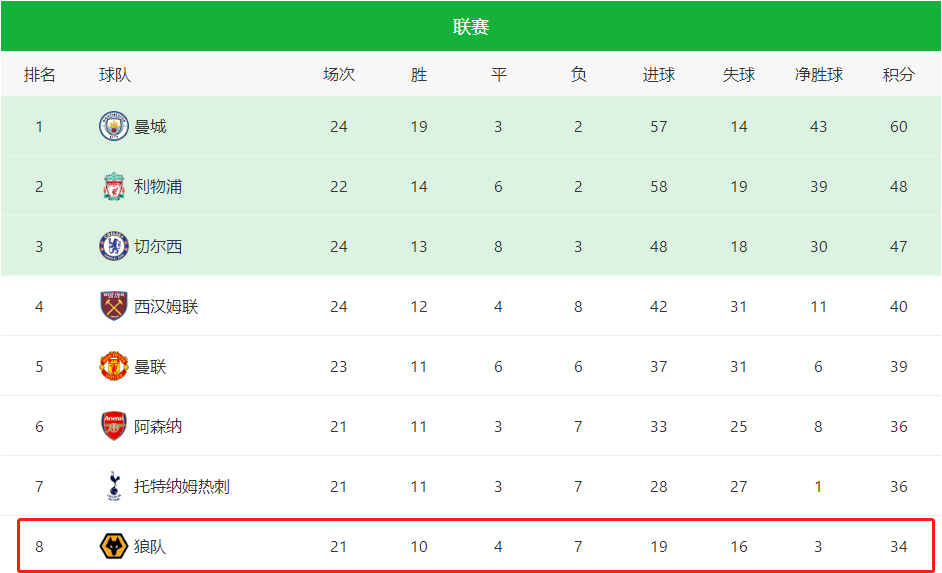Click the 场次 column header

(x=339, y=74)
